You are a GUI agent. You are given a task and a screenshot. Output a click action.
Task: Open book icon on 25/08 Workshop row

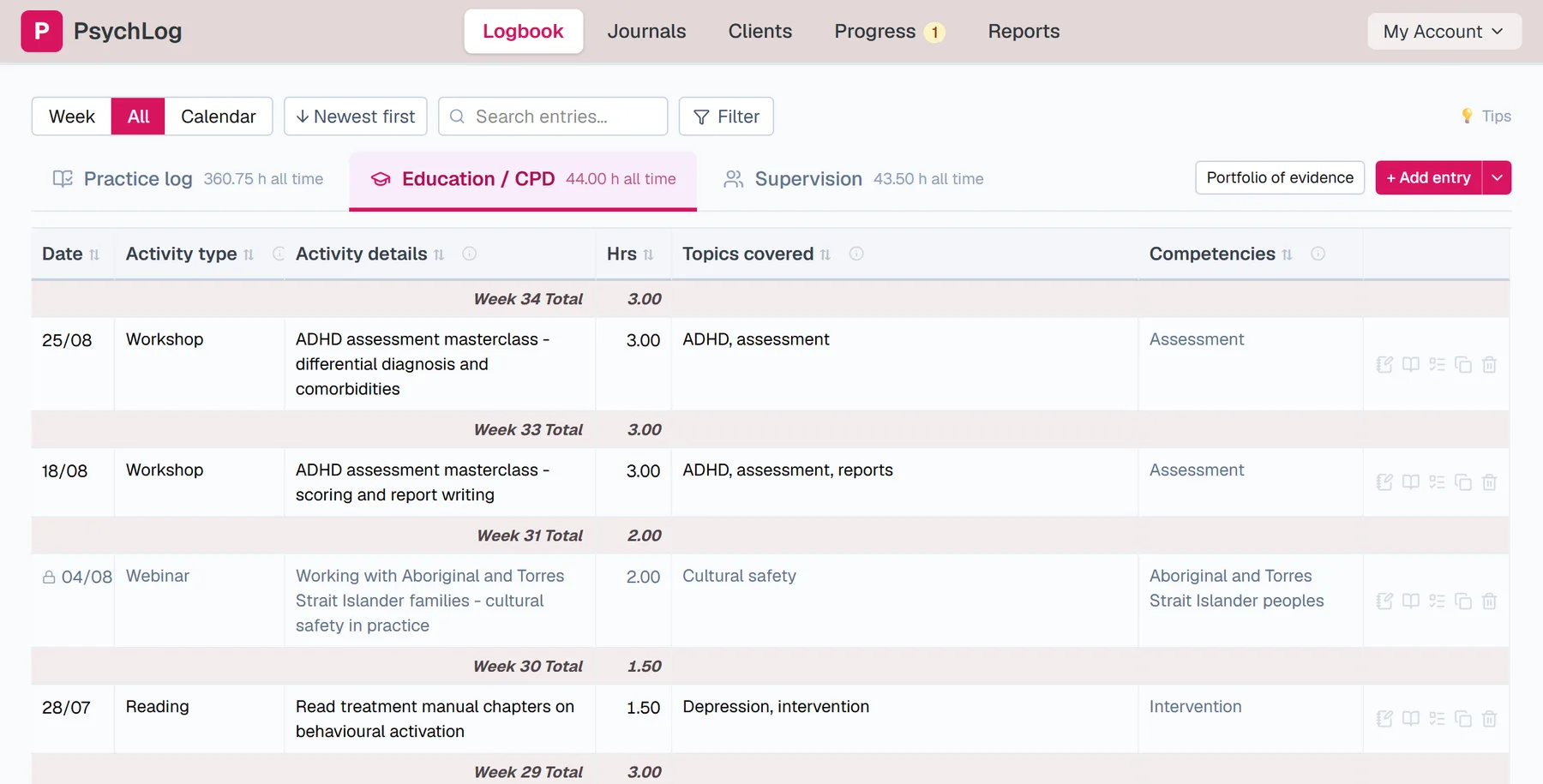click(1411, 364)
